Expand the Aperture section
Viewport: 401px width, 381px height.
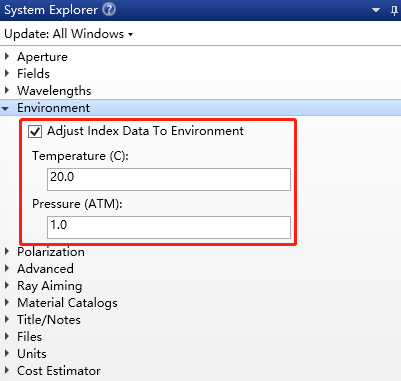(7, 56)
